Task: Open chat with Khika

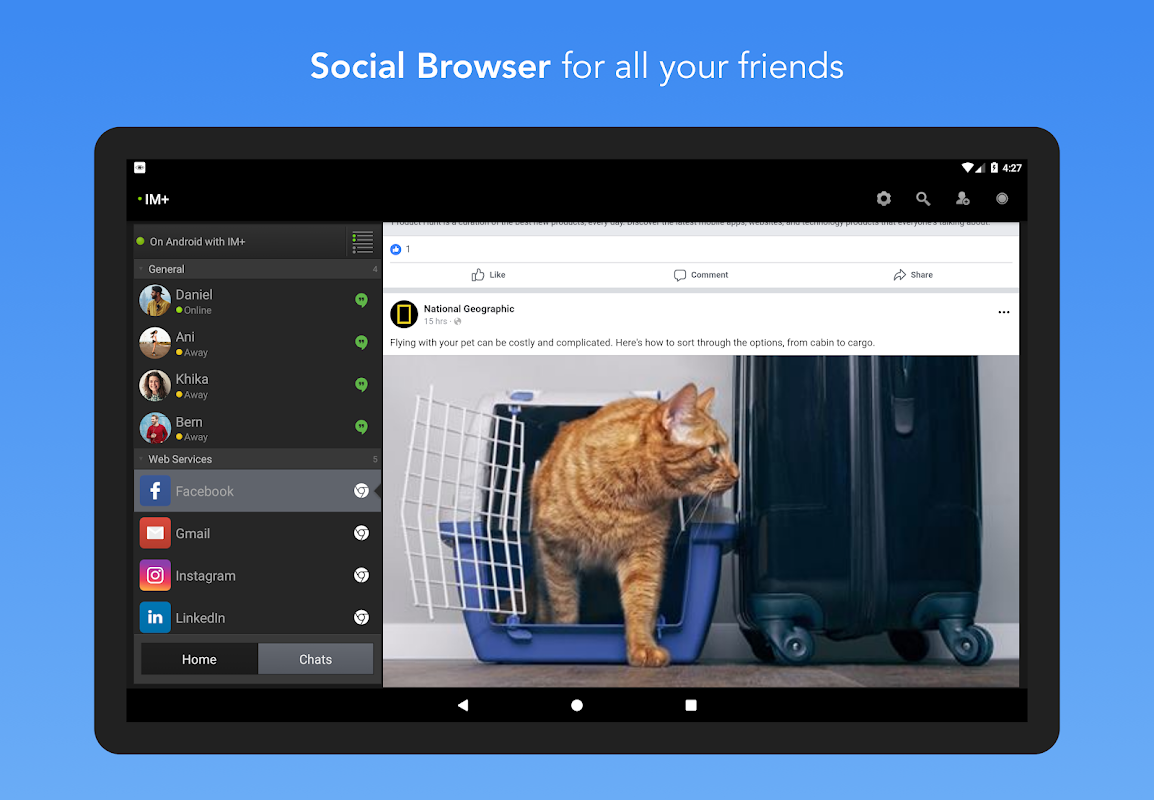Action: 258,385
